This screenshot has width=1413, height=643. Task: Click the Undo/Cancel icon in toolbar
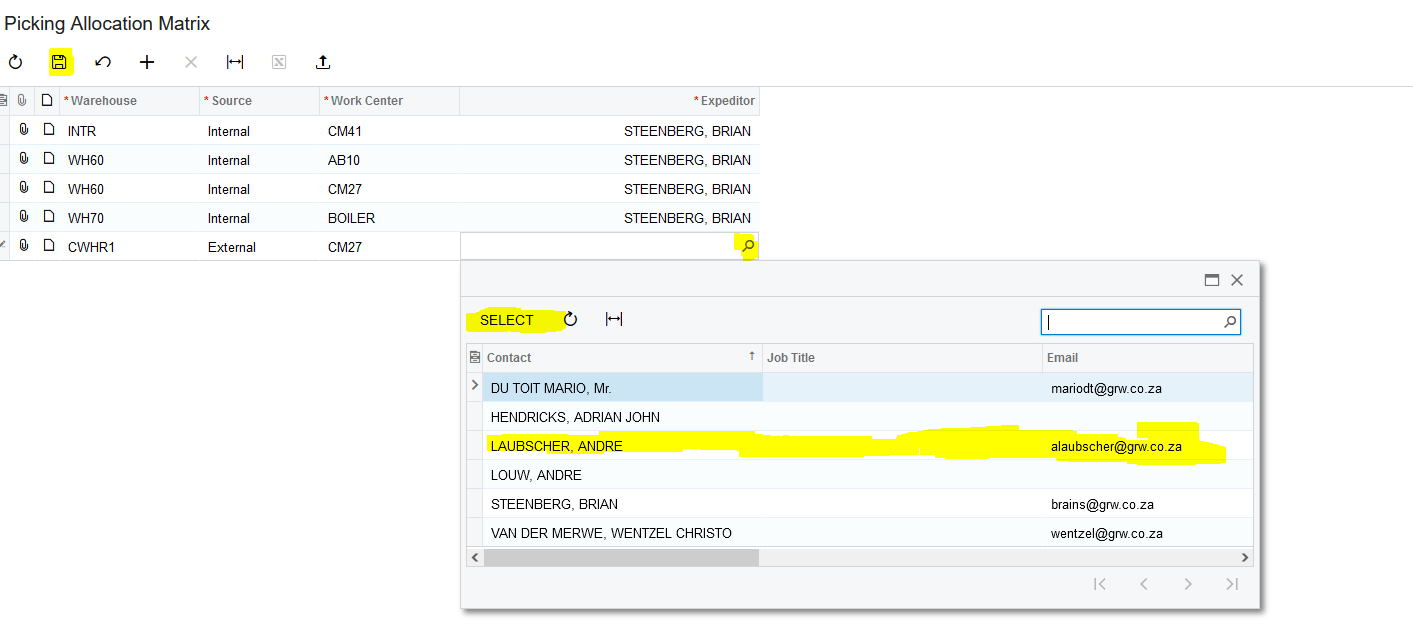tap(103, 62)
